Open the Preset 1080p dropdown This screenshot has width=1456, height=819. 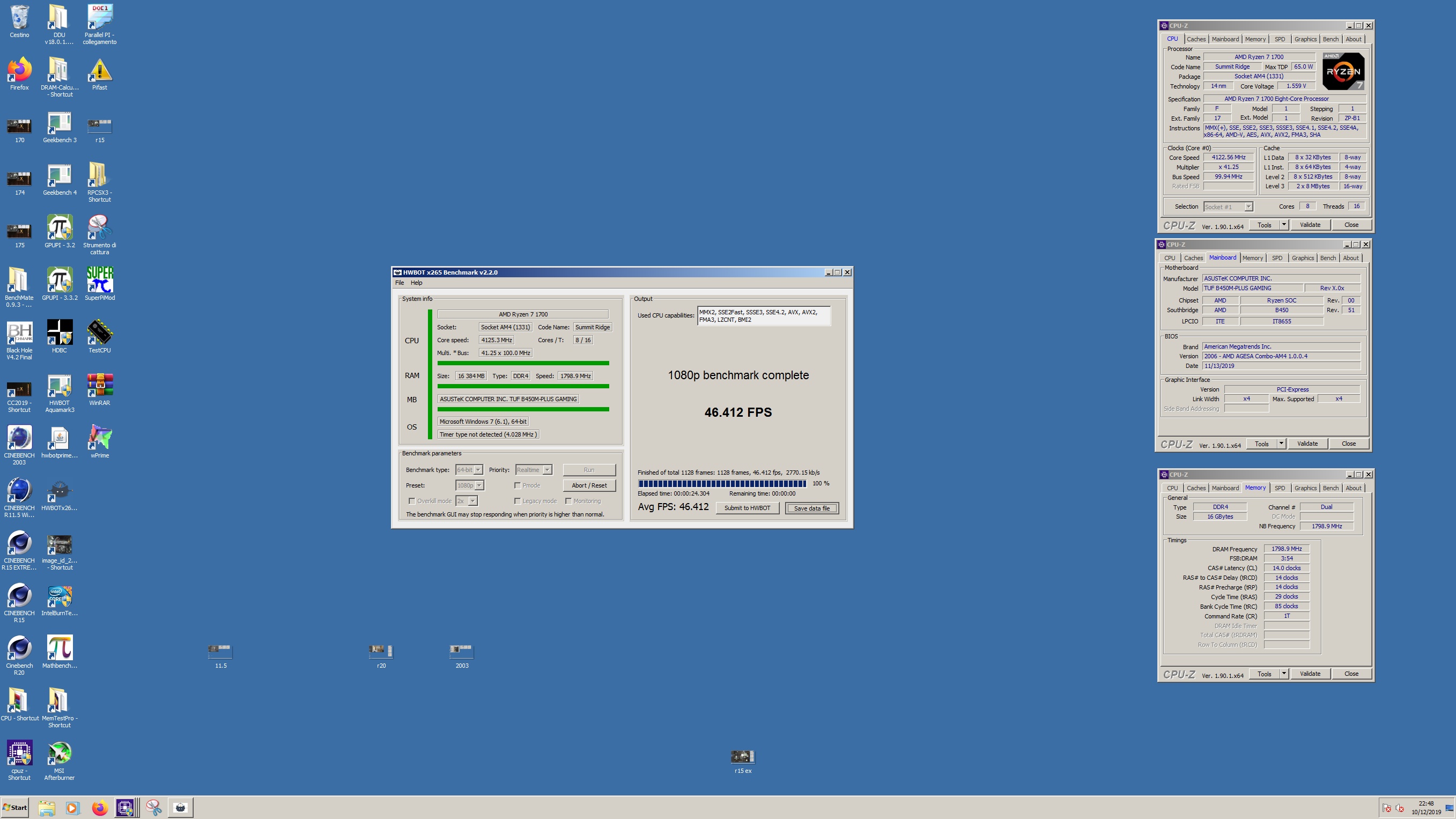[470, 485]
